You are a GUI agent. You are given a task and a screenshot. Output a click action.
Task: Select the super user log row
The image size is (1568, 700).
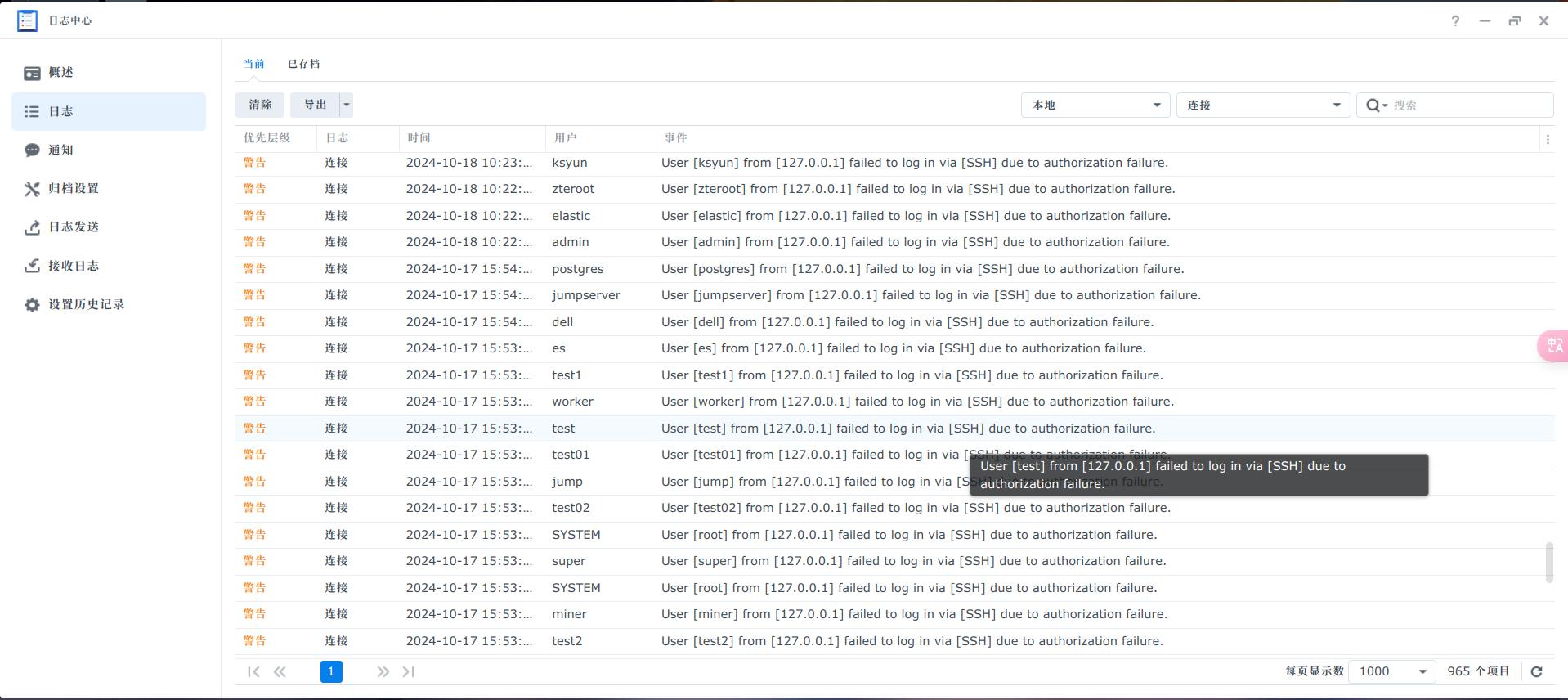(894, 561)
